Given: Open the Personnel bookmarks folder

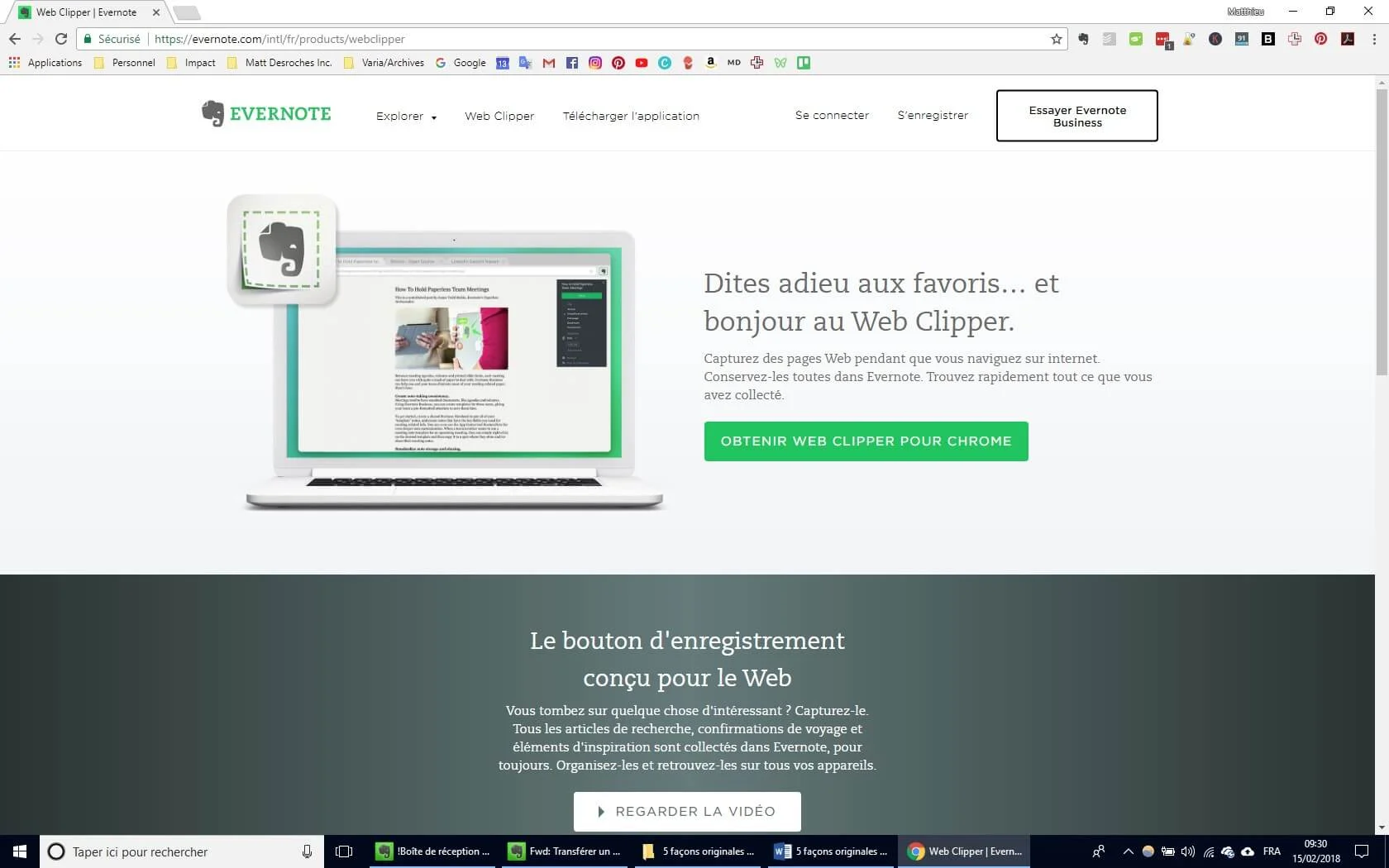Looking at the screenshot, I should 125,63.
